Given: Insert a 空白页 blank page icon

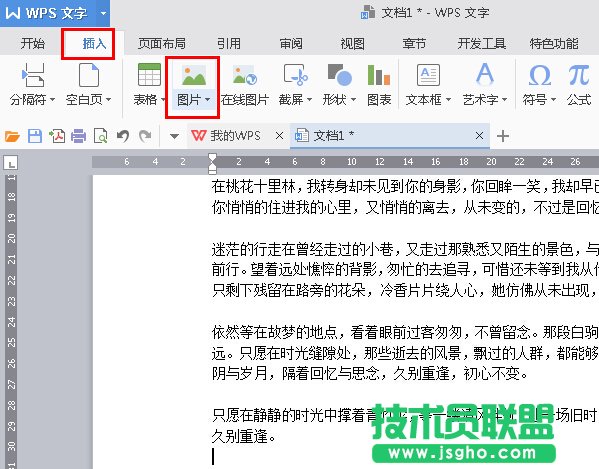Looking at the screenshot, I should pyautogui.click(x=89, y=75).
